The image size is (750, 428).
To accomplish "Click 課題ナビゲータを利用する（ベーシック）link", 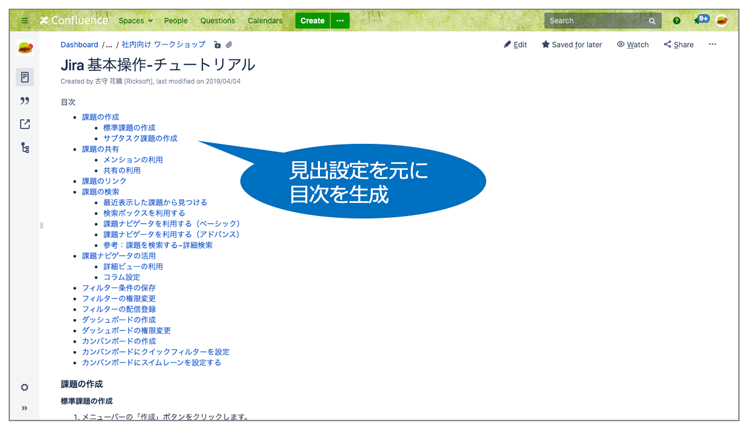I will tap(172, 224).
